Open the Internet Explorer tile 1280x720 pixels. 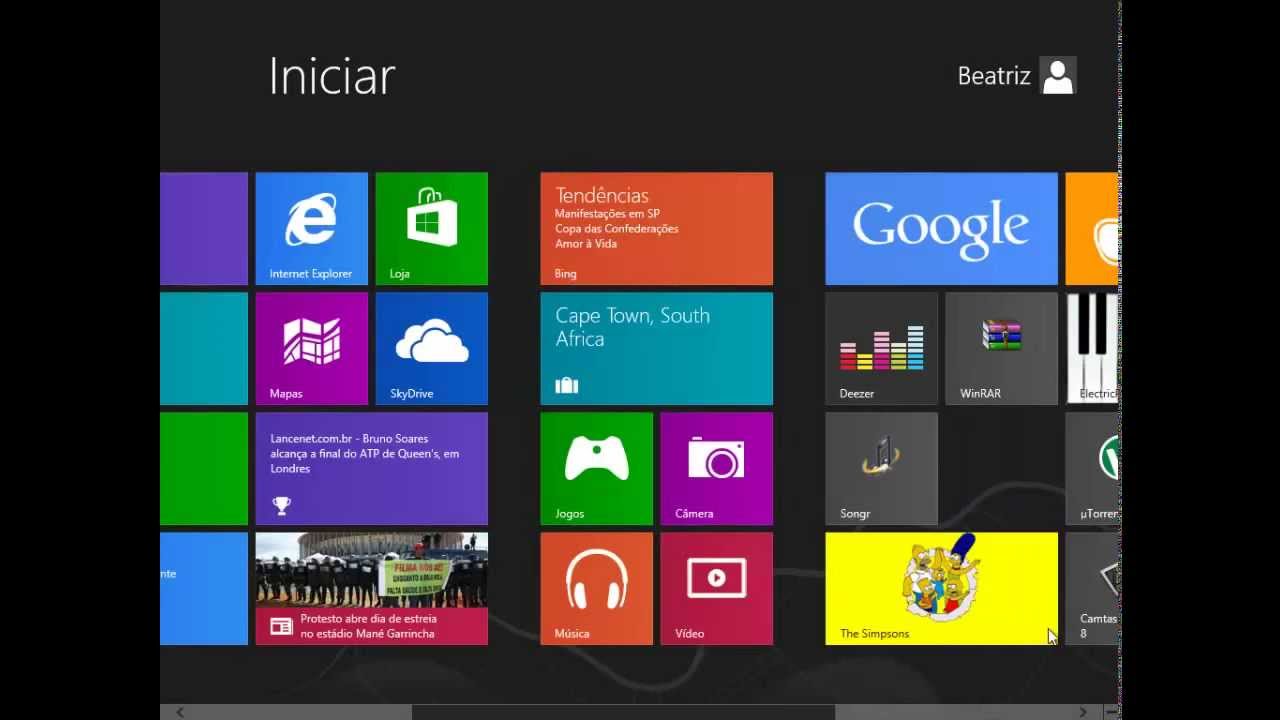click(x=311, y=228)
